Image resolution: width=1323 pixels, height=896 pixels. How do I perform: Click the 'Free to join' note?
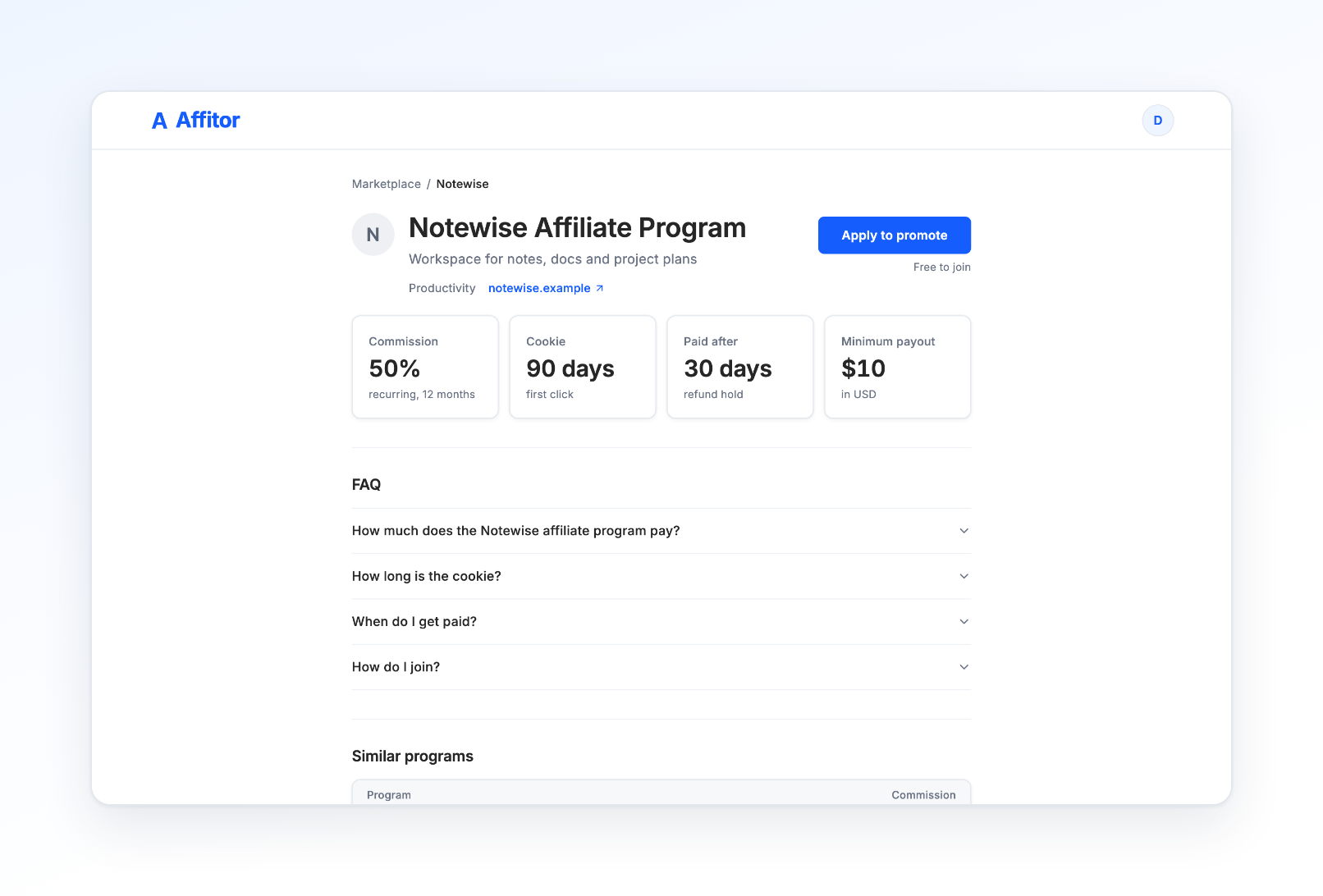point(942,267)
